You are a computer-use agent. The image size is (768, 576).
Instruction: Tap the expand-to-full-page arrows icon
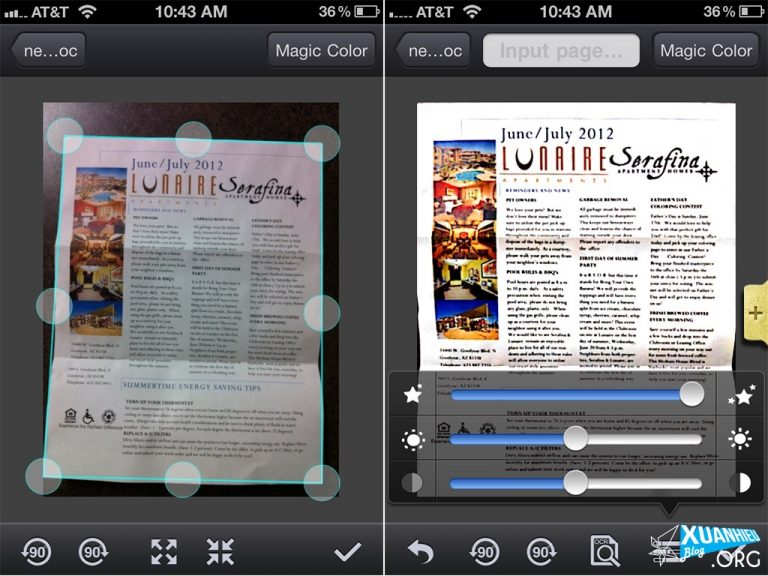[x=164, y=552]
